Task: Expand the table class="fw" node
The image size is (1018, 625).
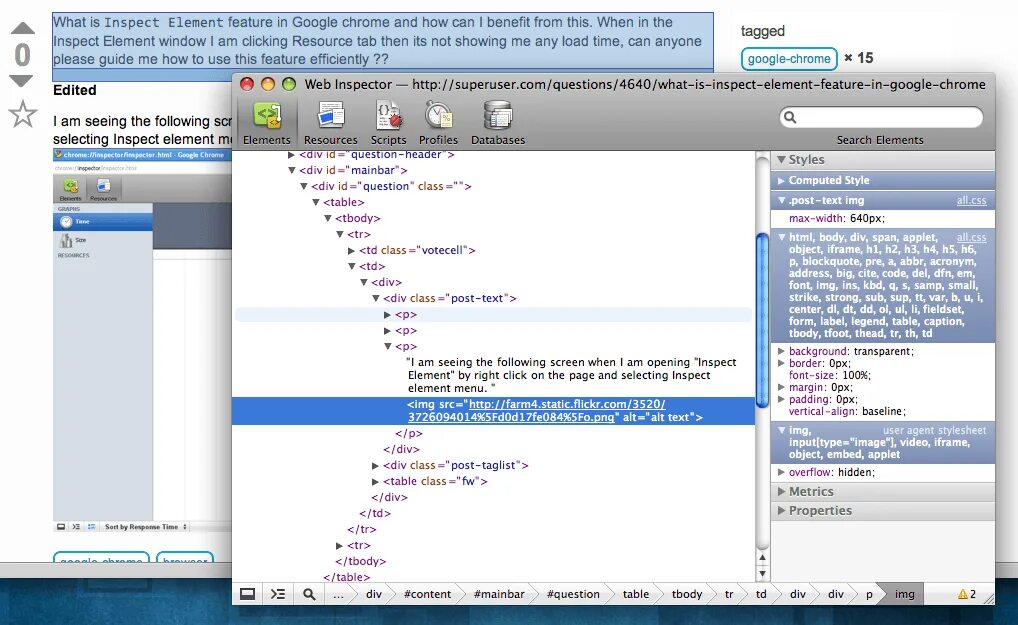Action: [375, 482]
